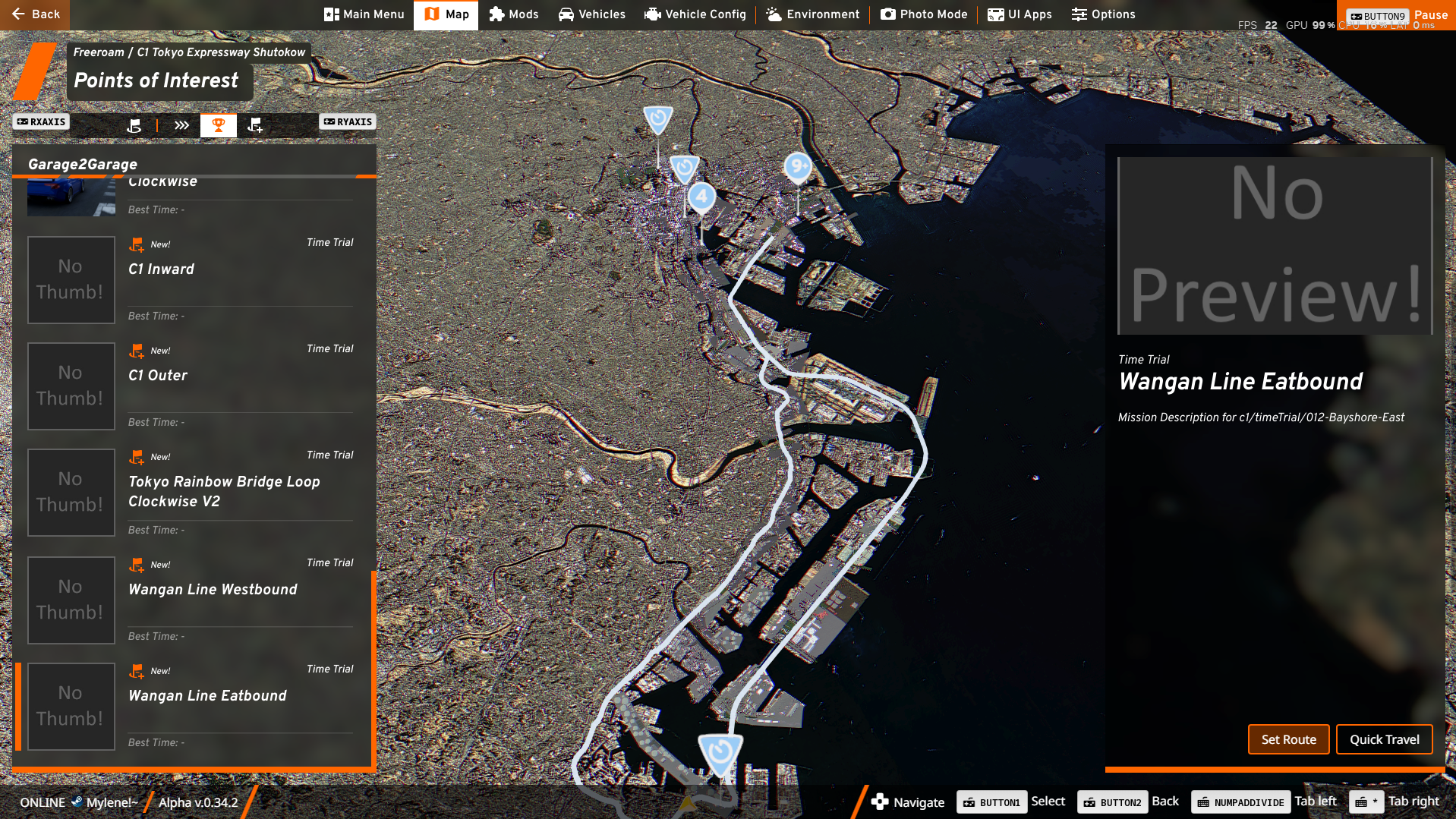The height and width of the screenshot is (819, 1456).
Task: Click New! icon on Wangan Line Eatbound row
Action: click(x=137, y=671)
